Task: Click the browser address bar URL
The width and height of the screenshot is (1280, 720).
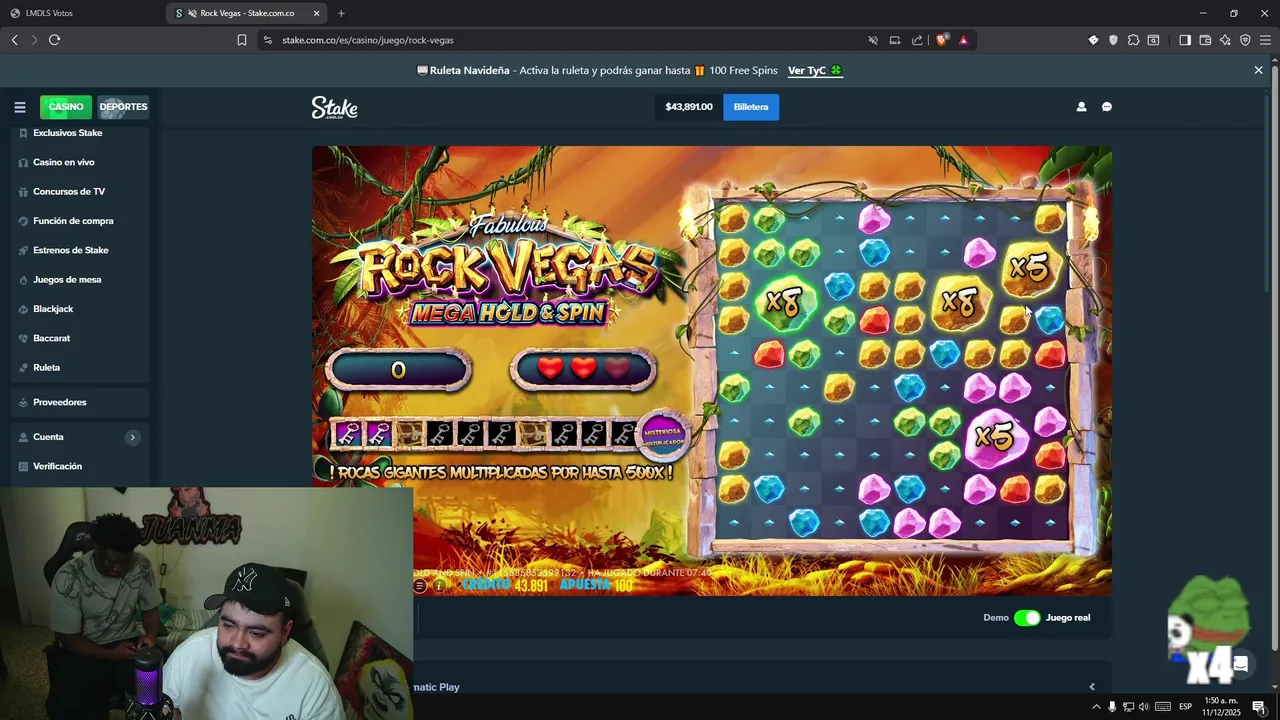Action: coord(368,40)
